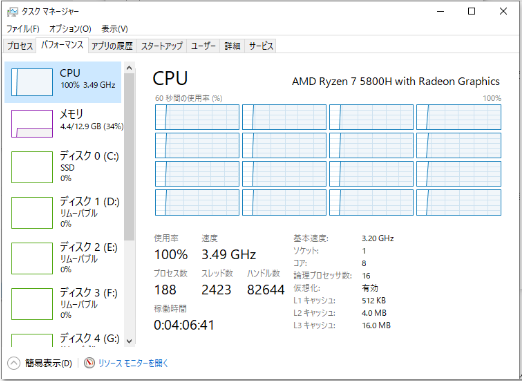Open ディスク 4 (G:) performance view

(63, 338)
